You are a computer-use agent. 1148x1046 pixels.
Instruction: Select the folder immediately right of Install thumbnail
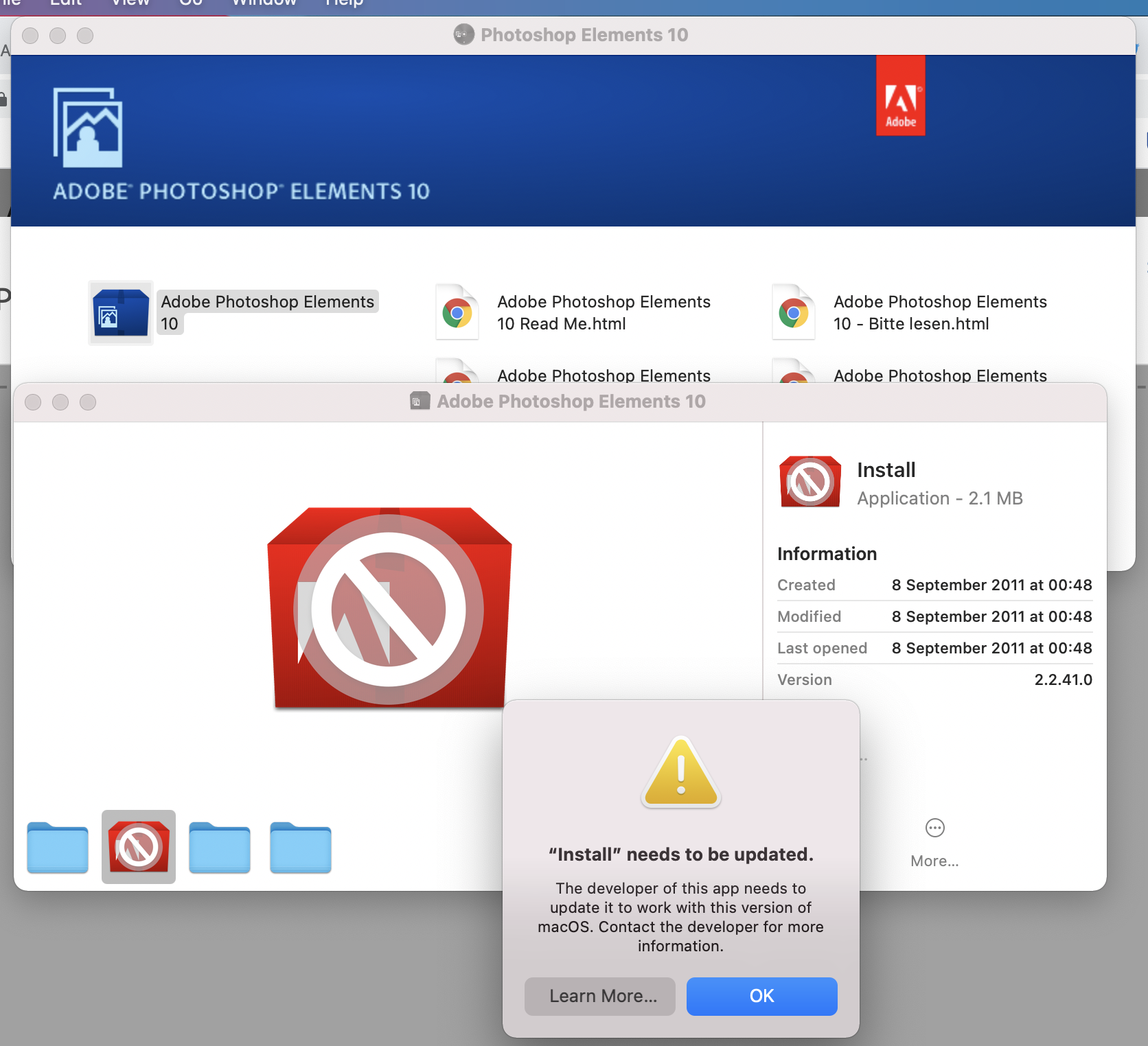point(220,847)
